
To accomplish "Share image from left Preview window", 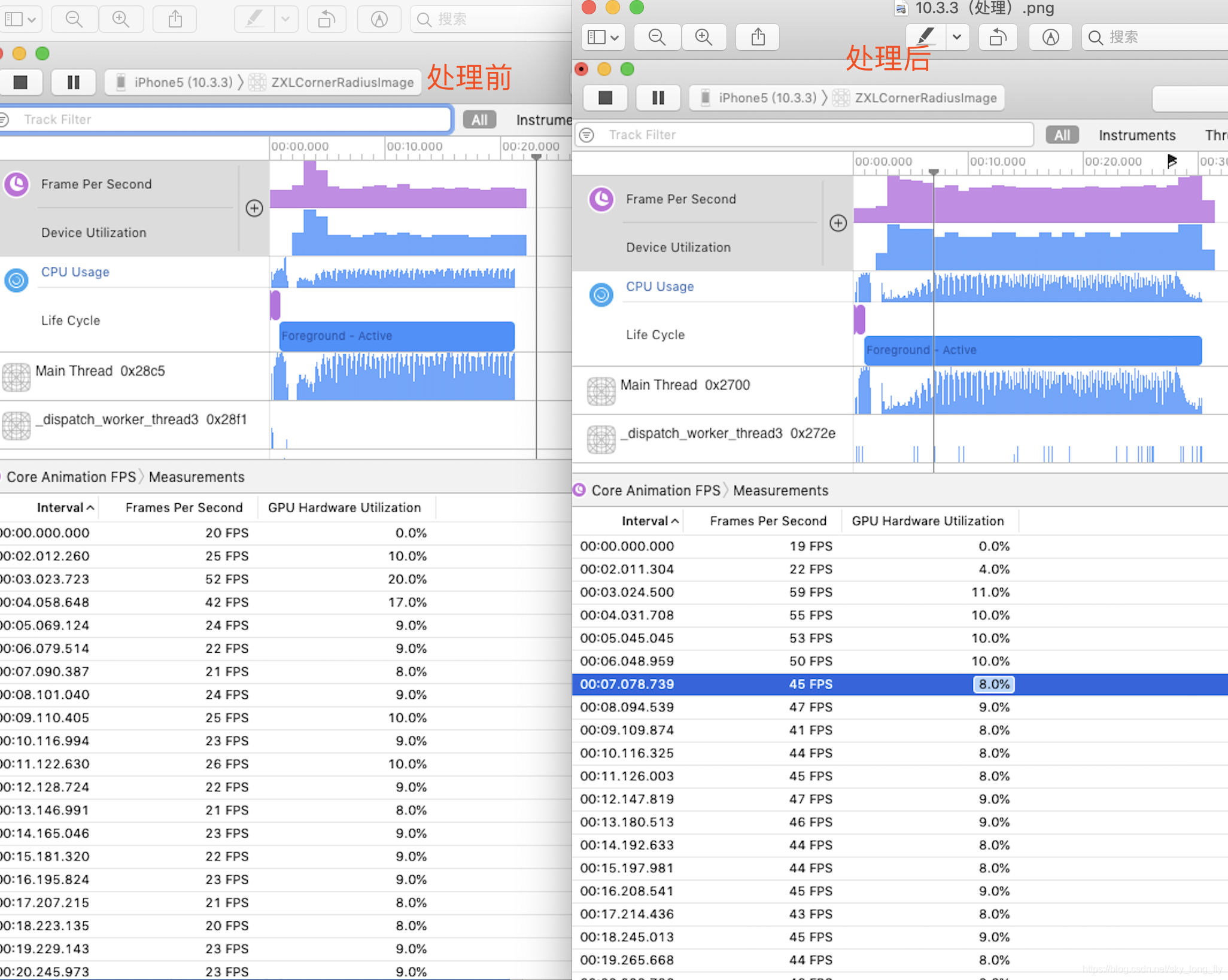I will coord(175,19).
